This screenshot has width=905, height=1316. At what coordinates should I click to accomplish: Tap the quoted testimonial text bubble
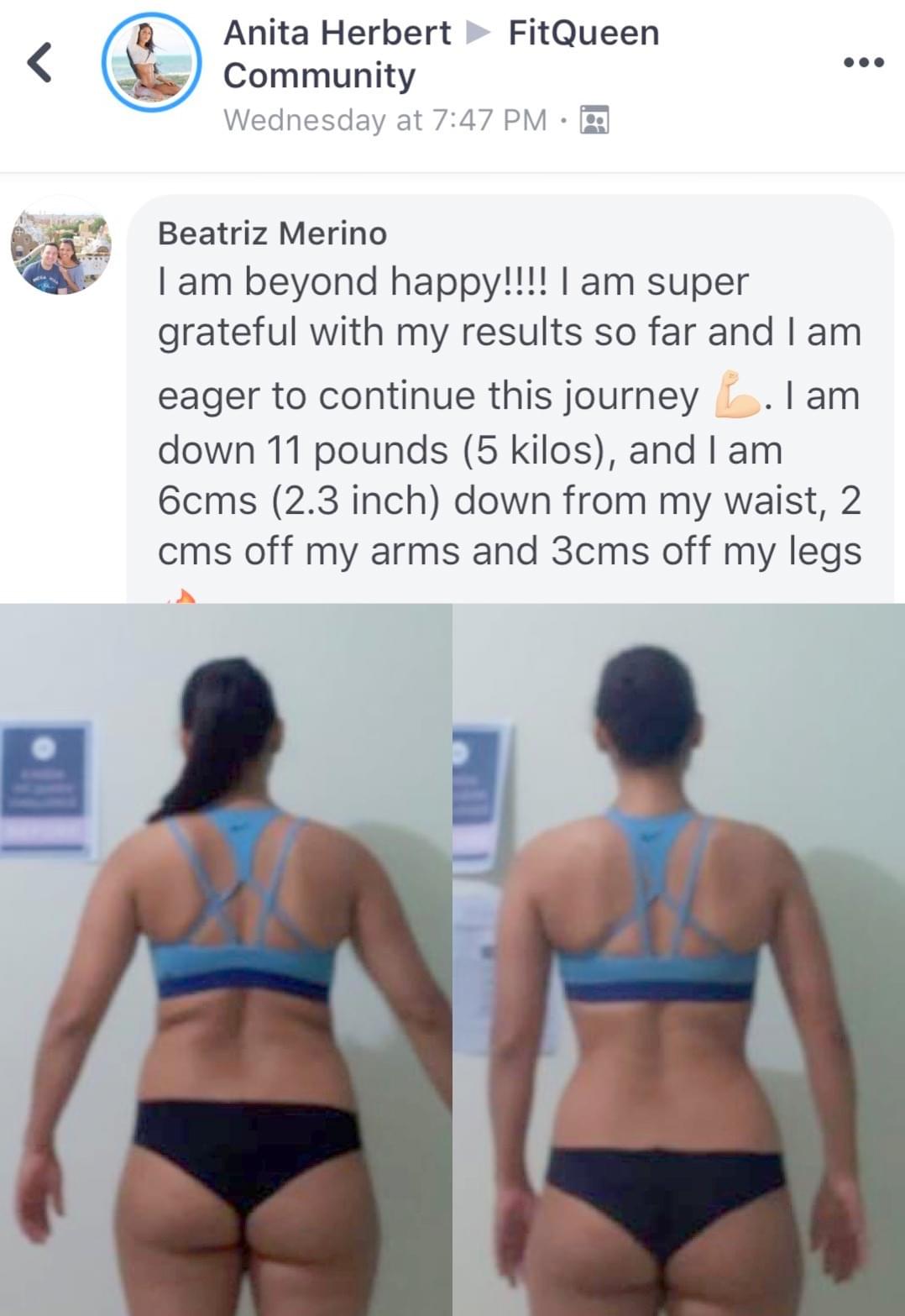pos(510,399)
